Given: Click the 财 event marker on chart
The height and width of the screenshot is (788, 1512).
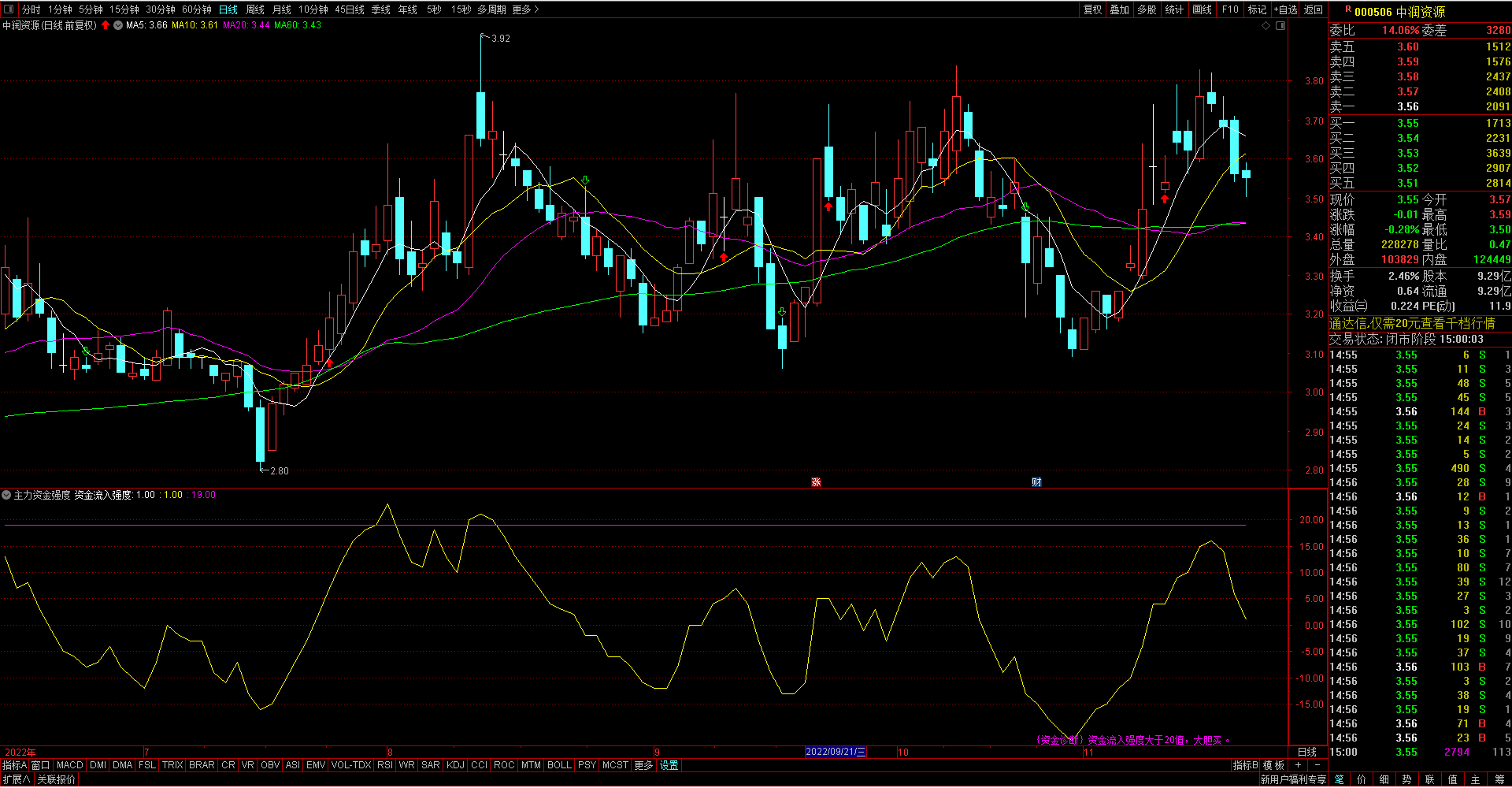Looking at the screenshot, I should click(x=1036, y=481).
